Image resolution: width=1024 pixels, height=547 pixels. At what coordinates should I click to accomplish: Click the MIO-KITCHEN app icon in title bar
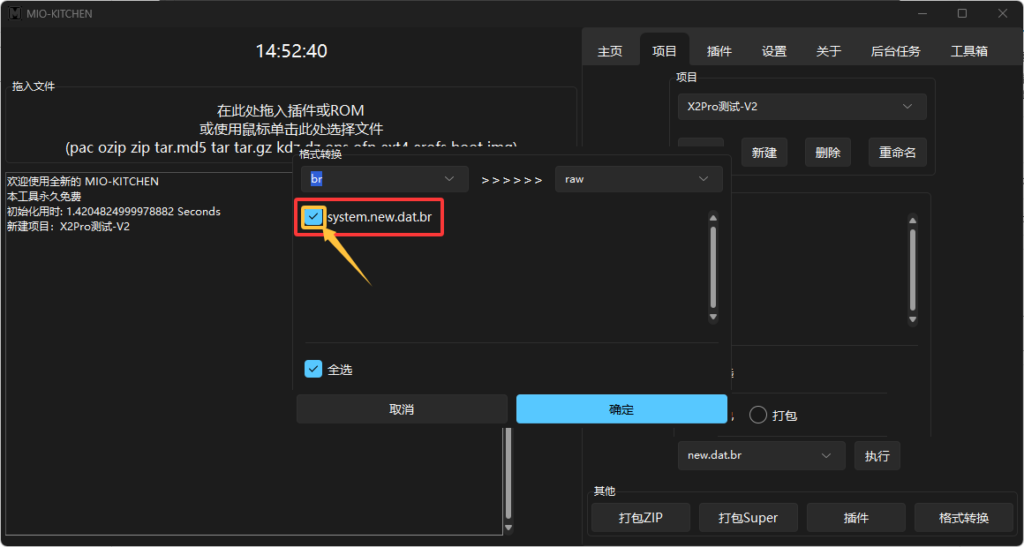point(14,13)
